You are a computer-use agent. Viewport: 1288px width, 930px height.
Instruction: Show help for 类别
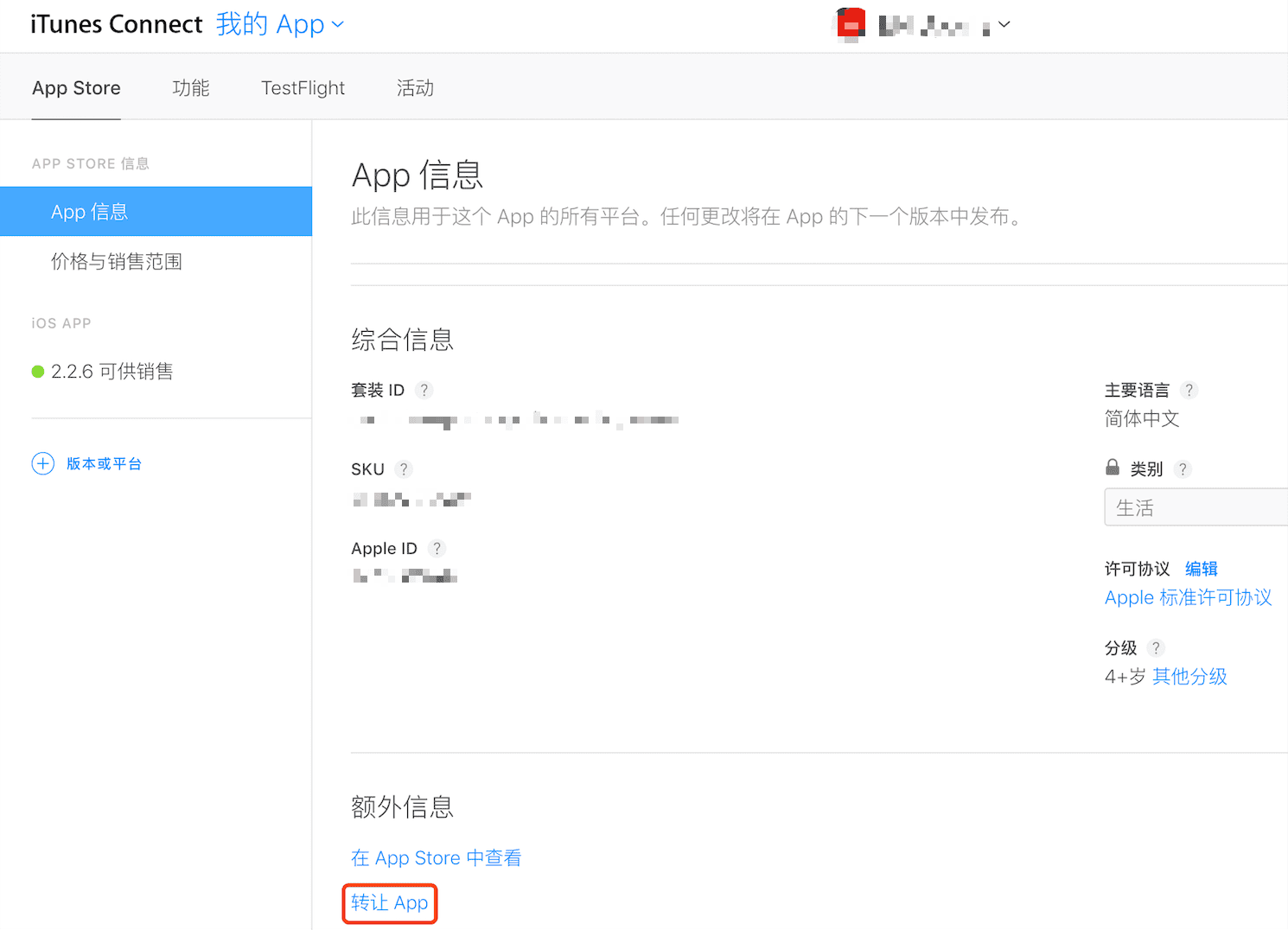pos(1183,469)
